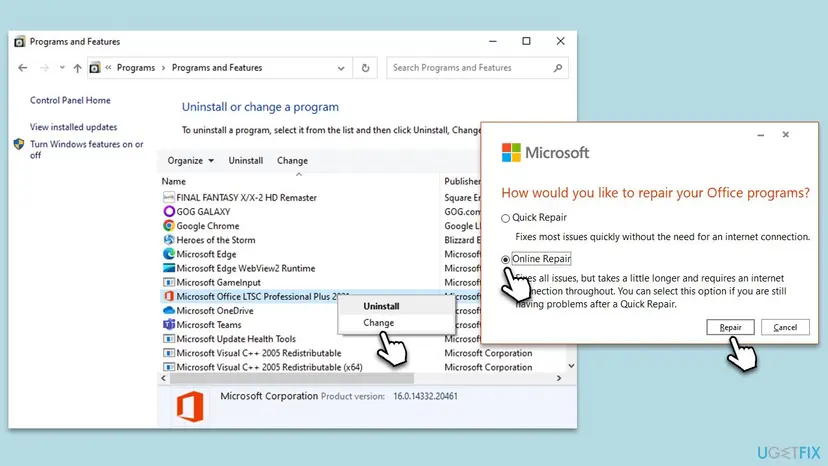Click the Forward arrow in navigation bar
This screenshot has height=466, width=828.
[44, 68]
